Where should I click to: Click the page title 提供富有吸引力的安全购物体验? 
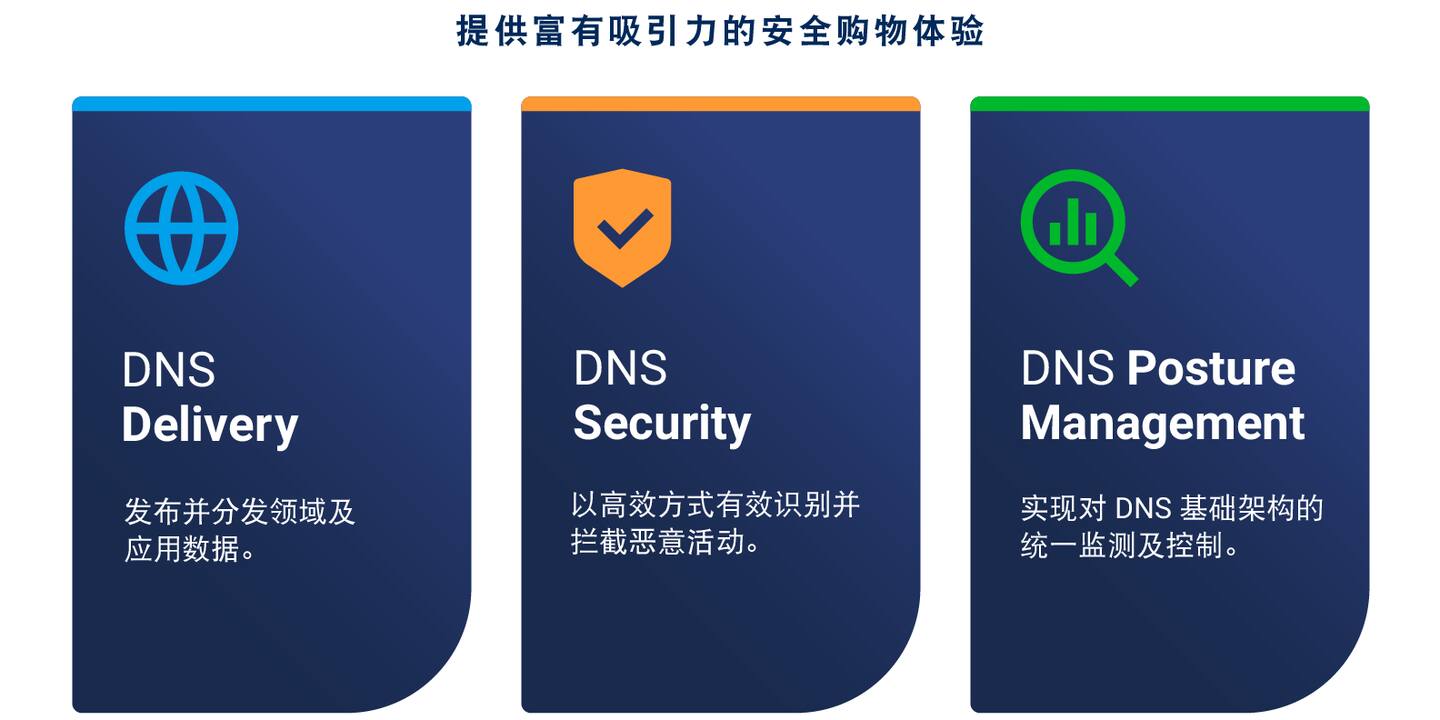click(x=720, y=31)
